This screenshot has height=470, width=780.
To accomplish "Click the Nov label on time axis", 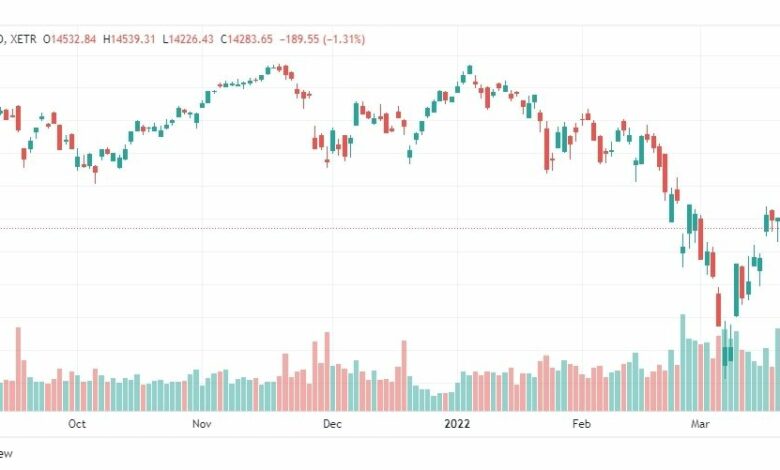I will tap(201, 424).
